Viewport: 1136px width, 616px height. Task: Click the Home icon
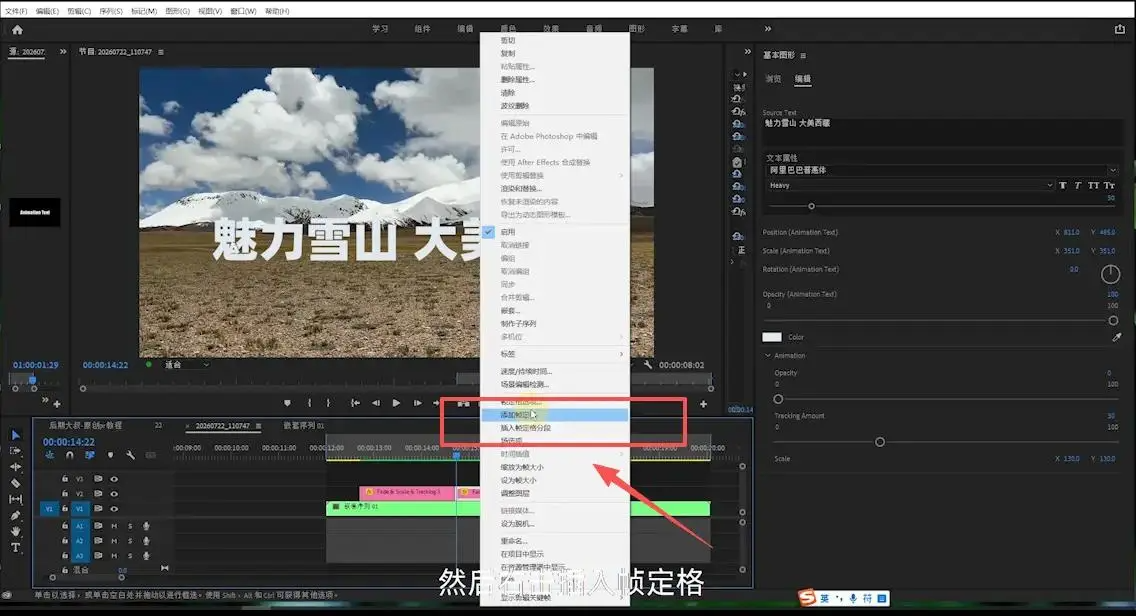[17, 30]
